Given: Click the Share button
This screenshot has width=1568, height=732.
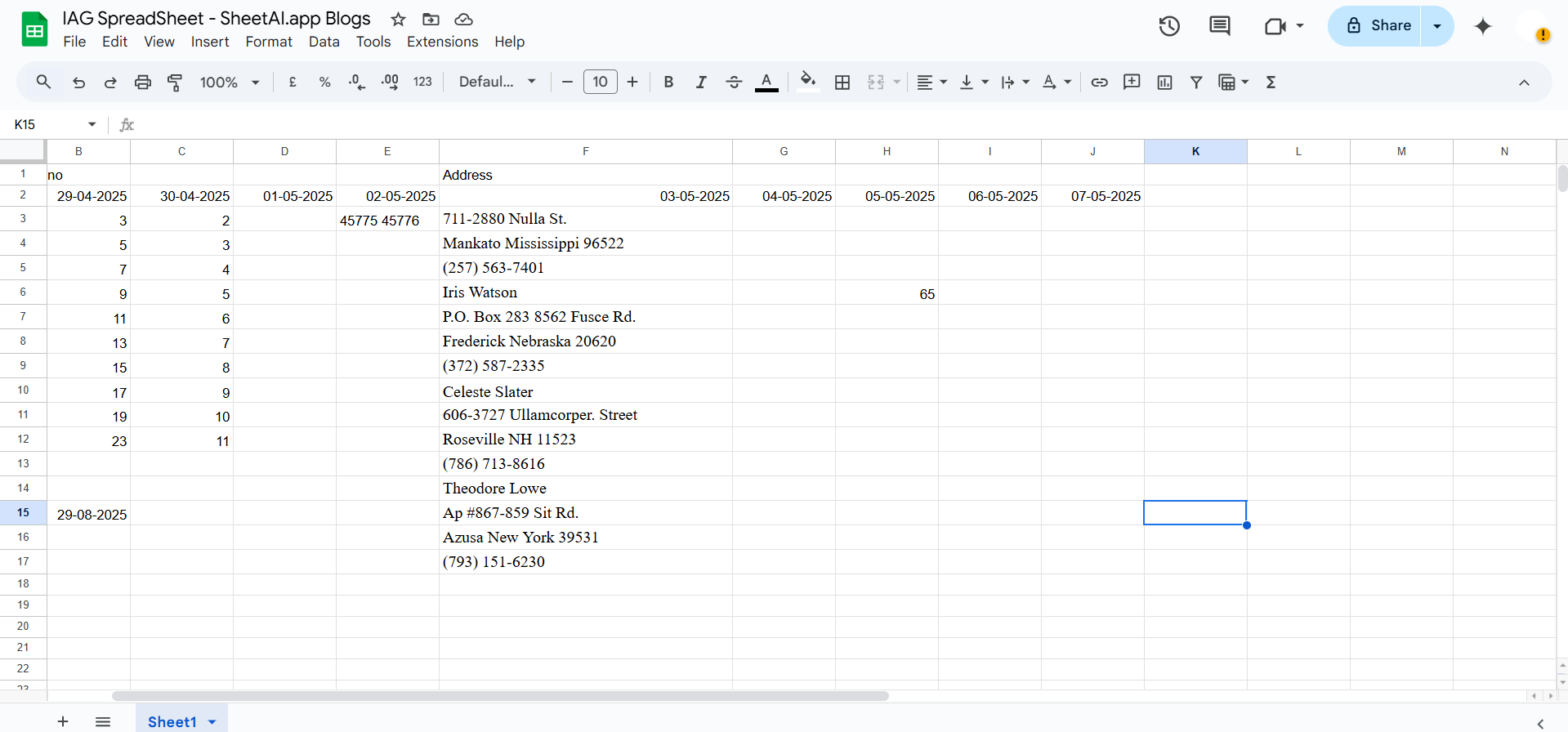Looking at the screenshot, I should [1376, 26].
